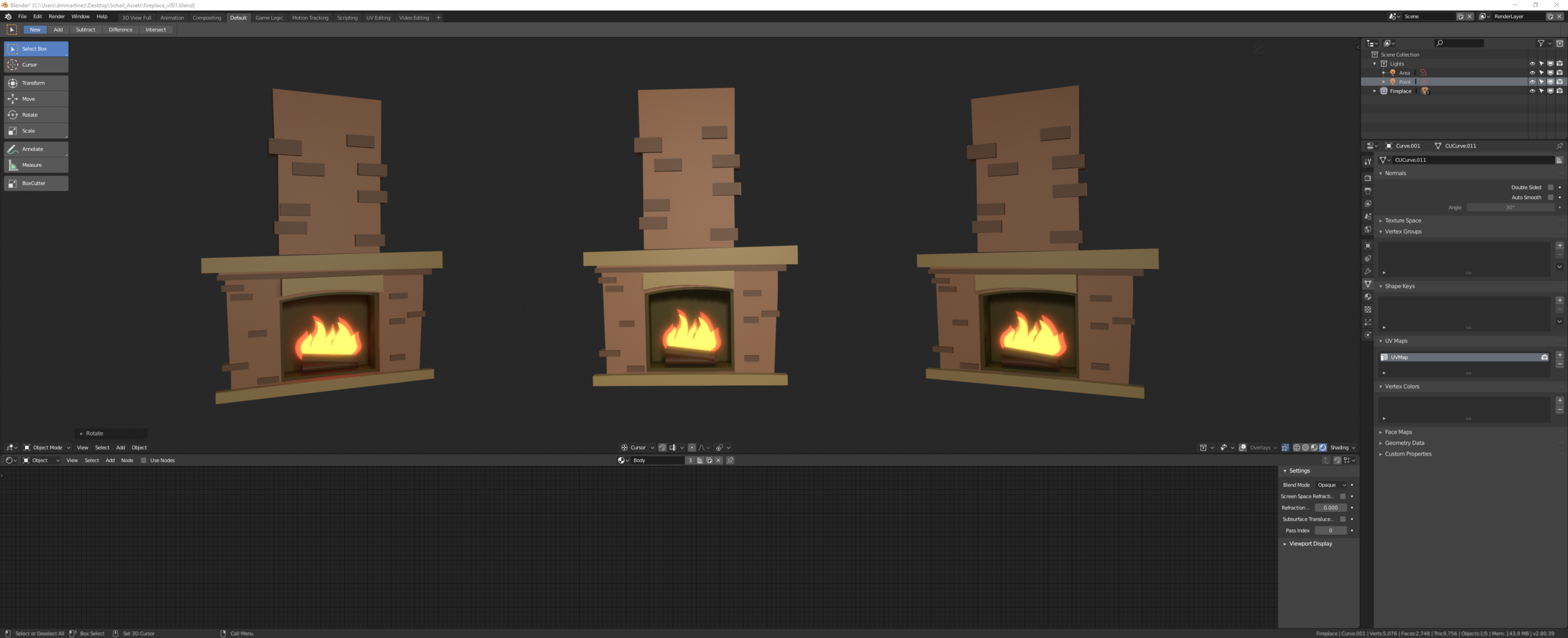Toggle X-Ray mode in the viewport header
Viewport: 1568px width, 638px height.
(1285, 447)
